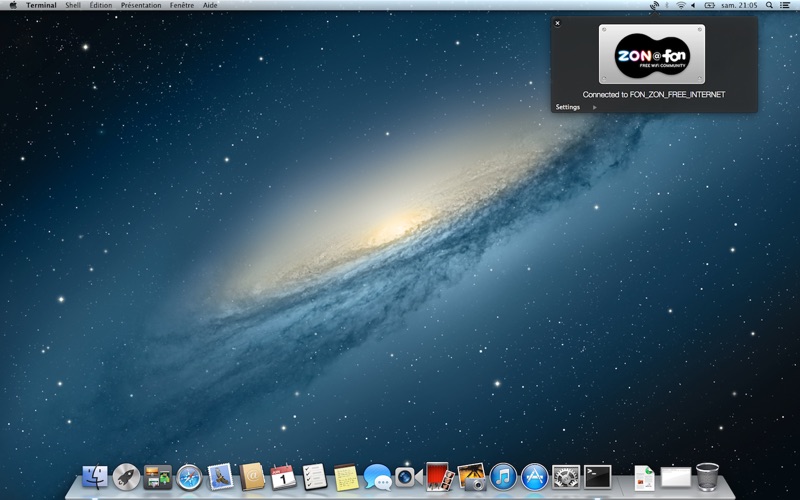Open Notes yellow notepad in Dock
Viewport: 800px width, 500px height.
click(346, 478)
